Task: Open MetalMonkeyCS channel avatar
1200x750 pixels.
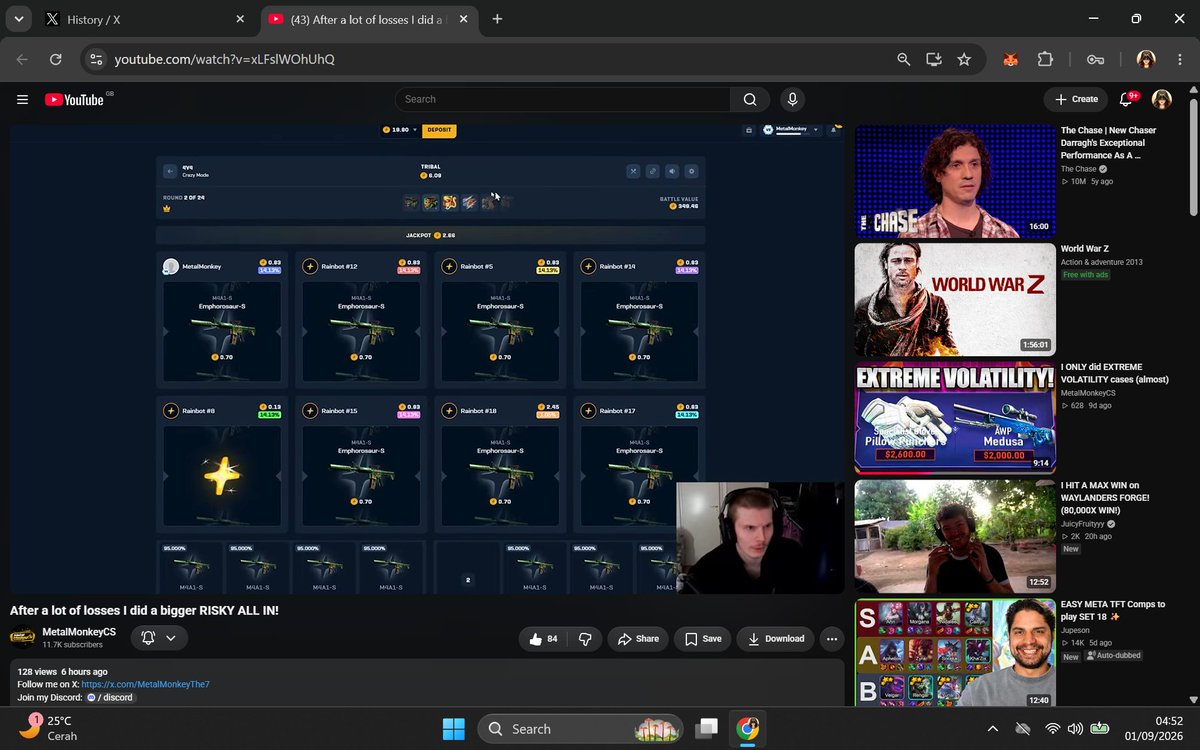Action: (x=23, y=638)
